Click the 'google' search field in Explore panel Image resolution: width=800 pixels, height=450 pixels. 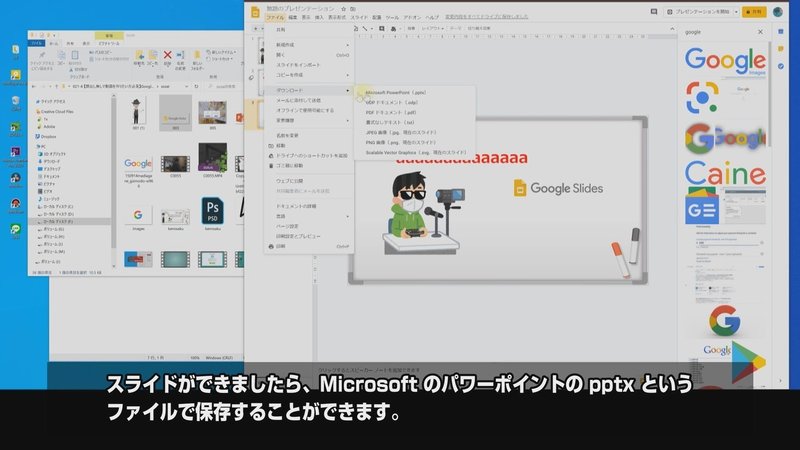717,32
